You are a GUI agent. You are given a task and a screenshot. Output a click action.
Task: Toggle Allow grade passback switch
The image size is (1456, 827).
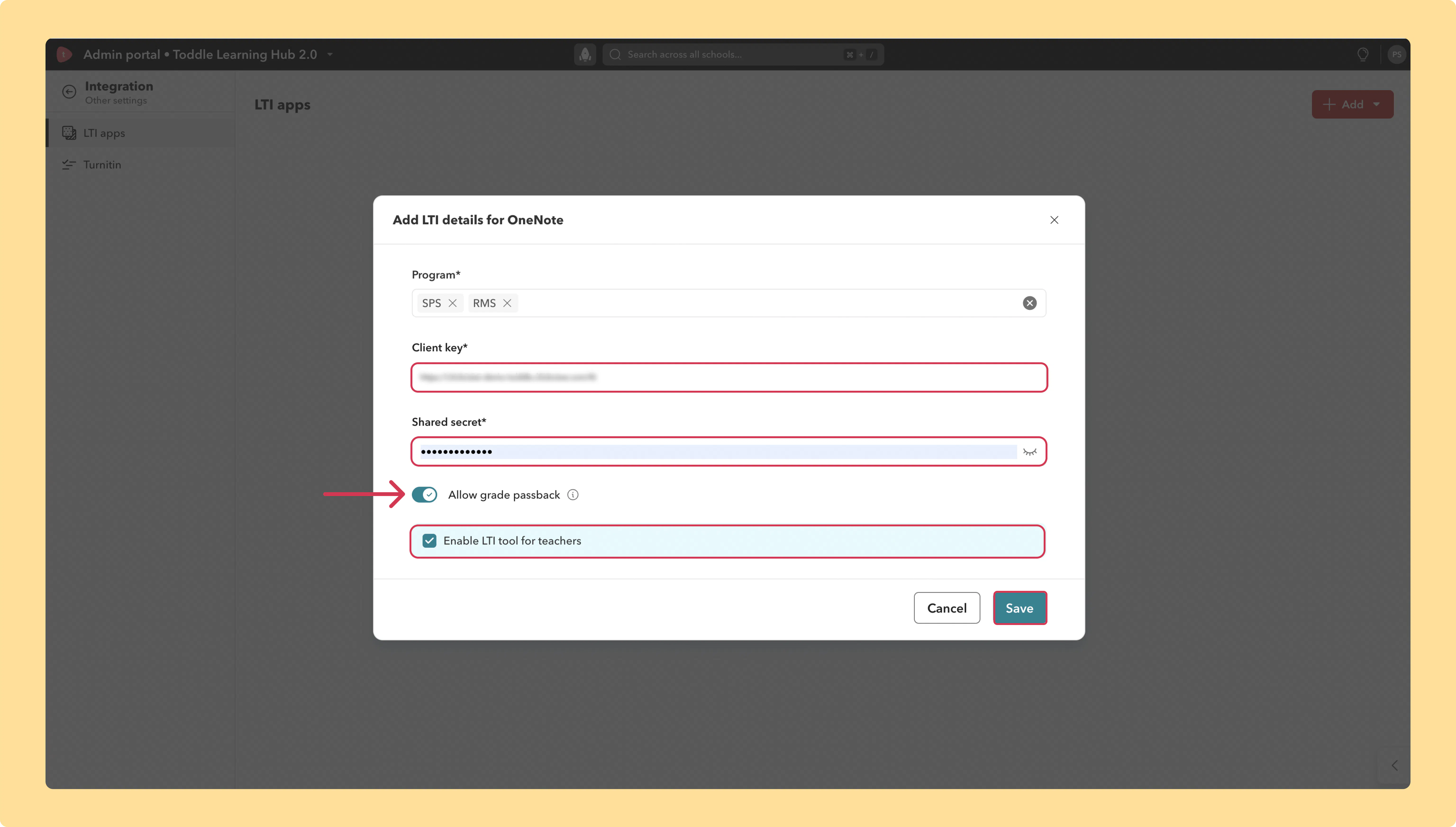(x=425, y=495)
